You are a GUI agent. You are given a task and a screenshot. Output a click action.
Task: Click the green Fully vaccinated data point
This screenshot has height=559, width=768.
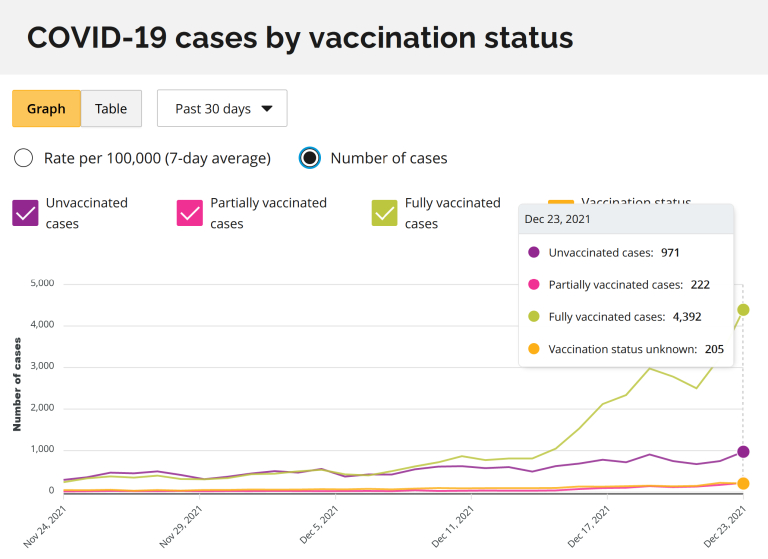click(743, 310)
